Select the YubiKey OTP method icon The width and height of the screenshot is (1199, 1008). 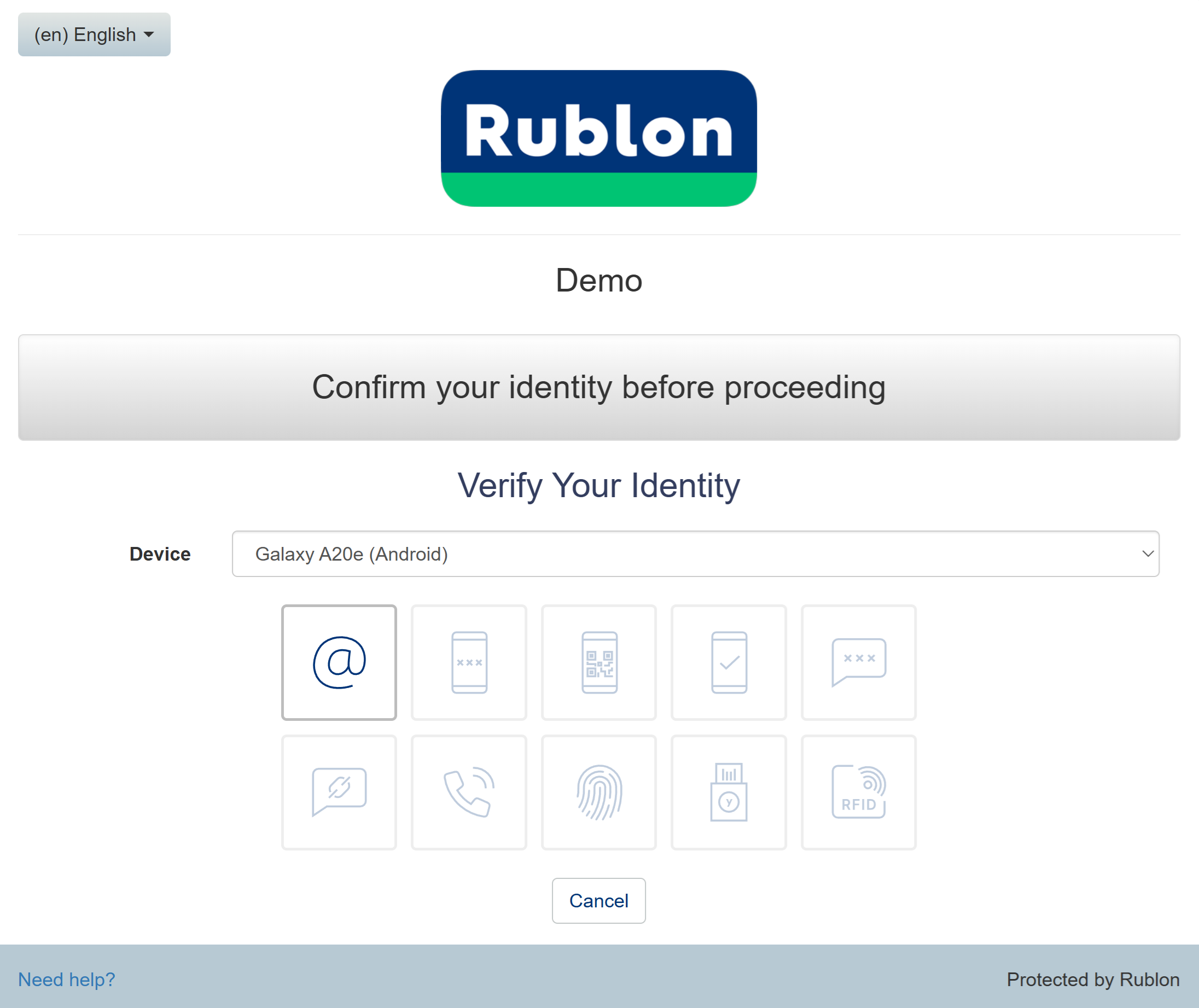click(x=729, y=792)
